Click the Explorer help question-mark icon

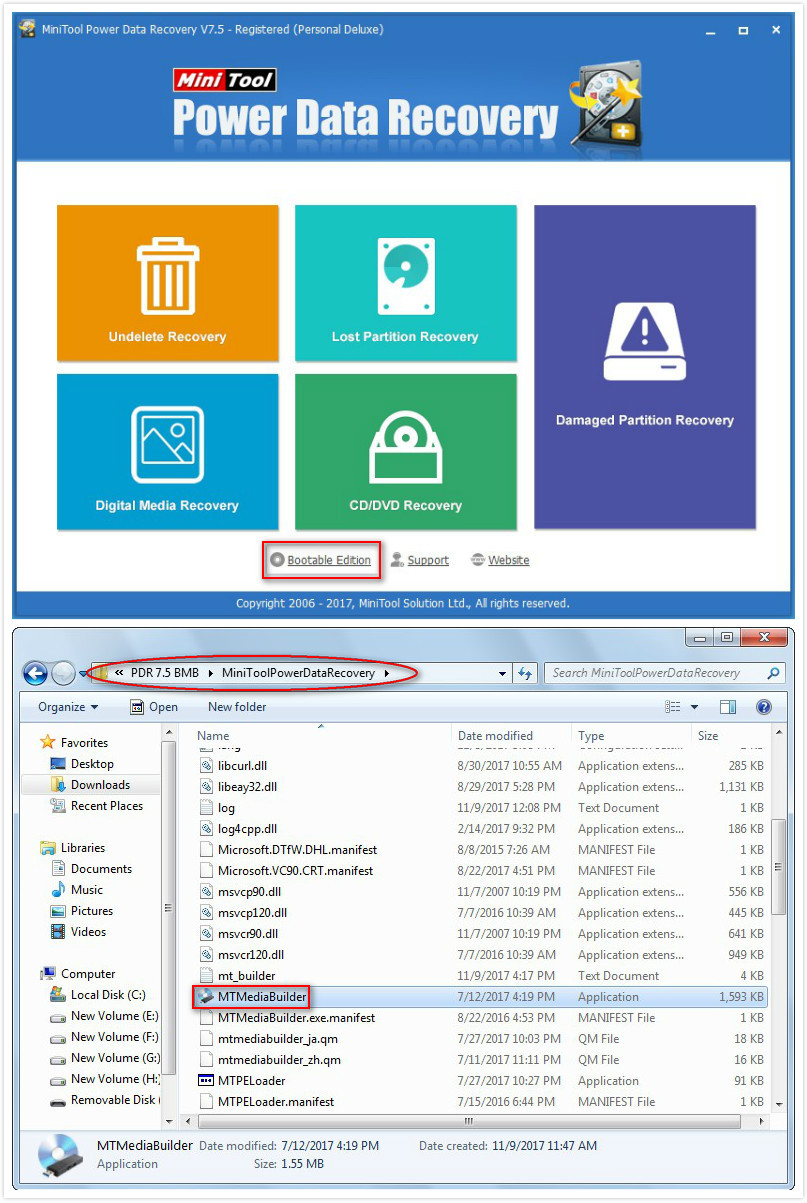pos(764,707)
